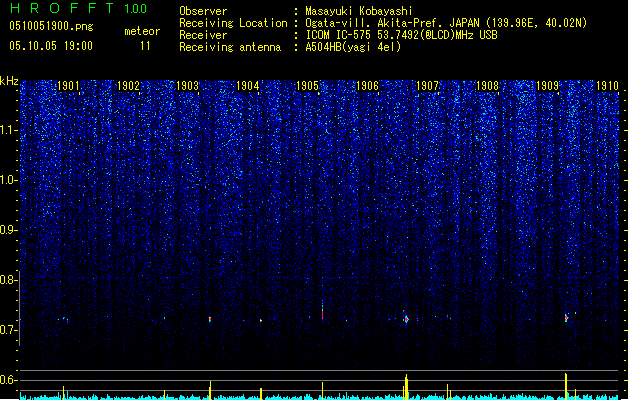Click the 1908 time marker
The width and height of the screenshot is (629, 400).
tap(487, 86)
